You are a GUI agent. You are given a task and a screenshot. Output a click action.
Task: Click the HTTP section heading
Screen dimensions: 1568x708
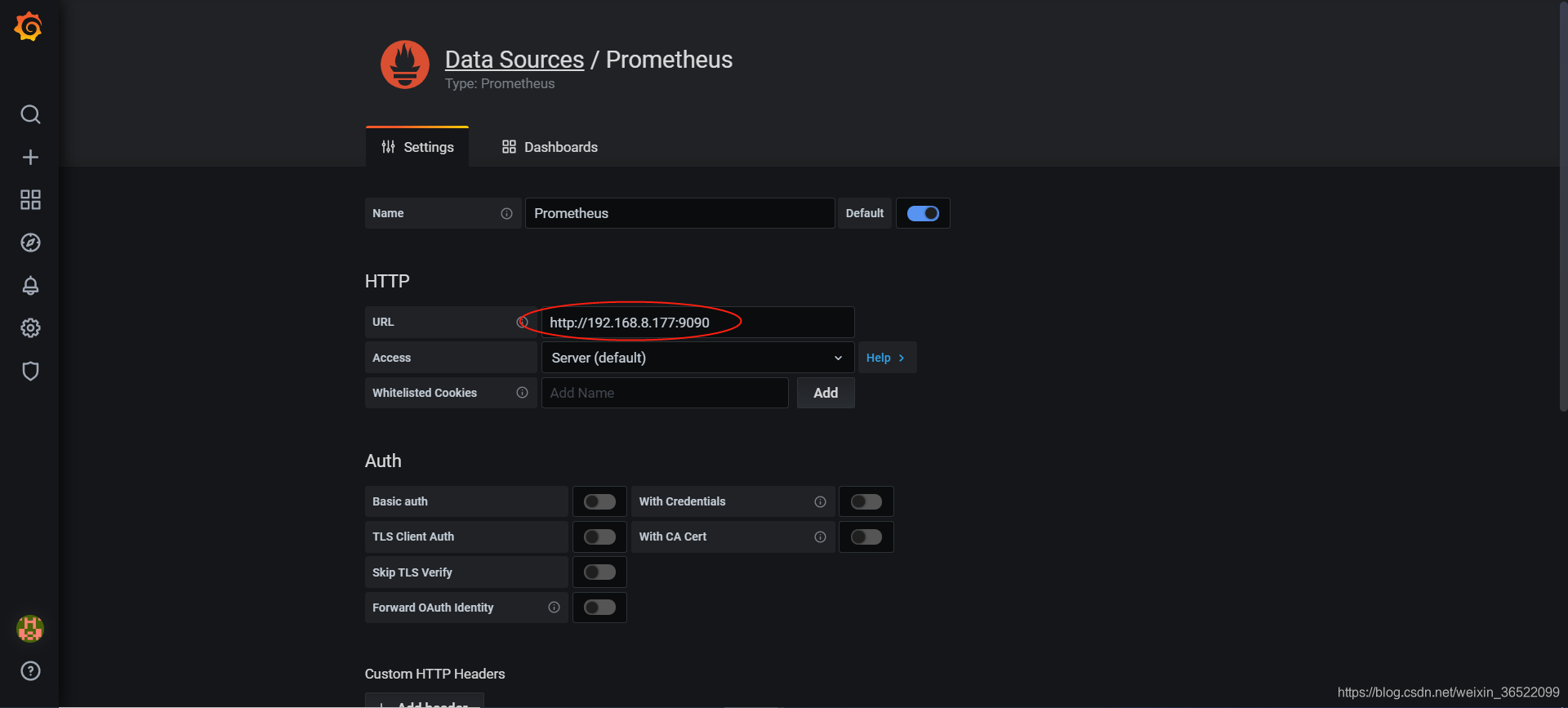[387, 281]
